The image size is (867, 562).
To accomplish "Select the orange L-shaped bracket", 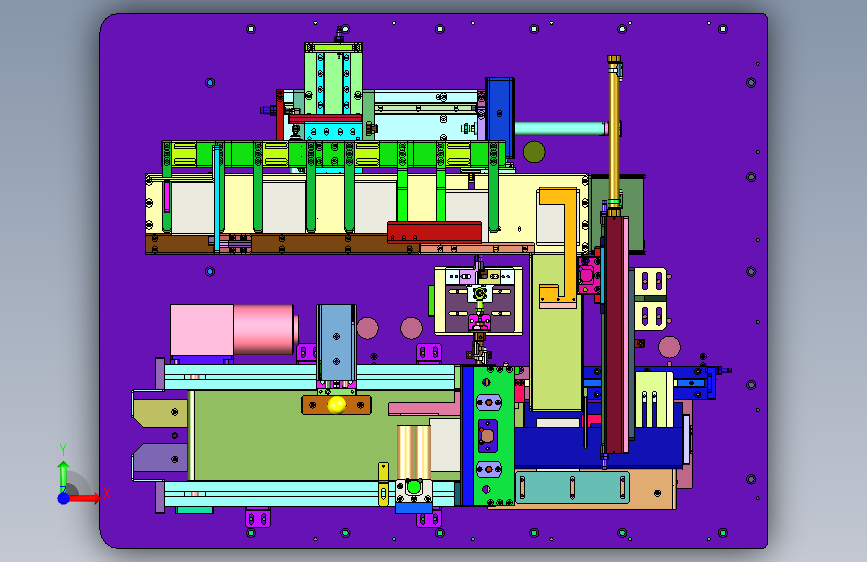I will tap(558, 246).
